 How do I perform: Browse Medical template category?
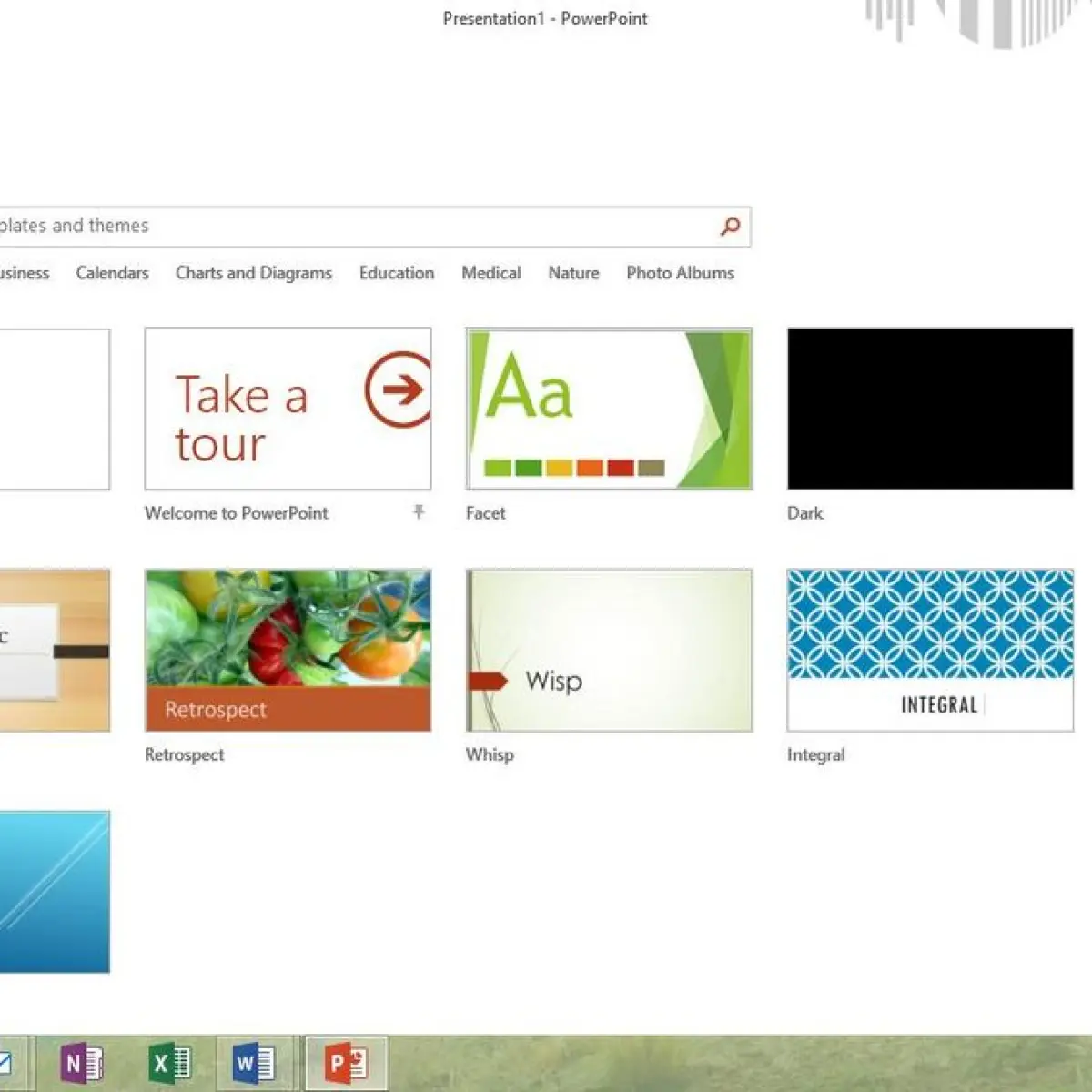click(x=491, y=273)
